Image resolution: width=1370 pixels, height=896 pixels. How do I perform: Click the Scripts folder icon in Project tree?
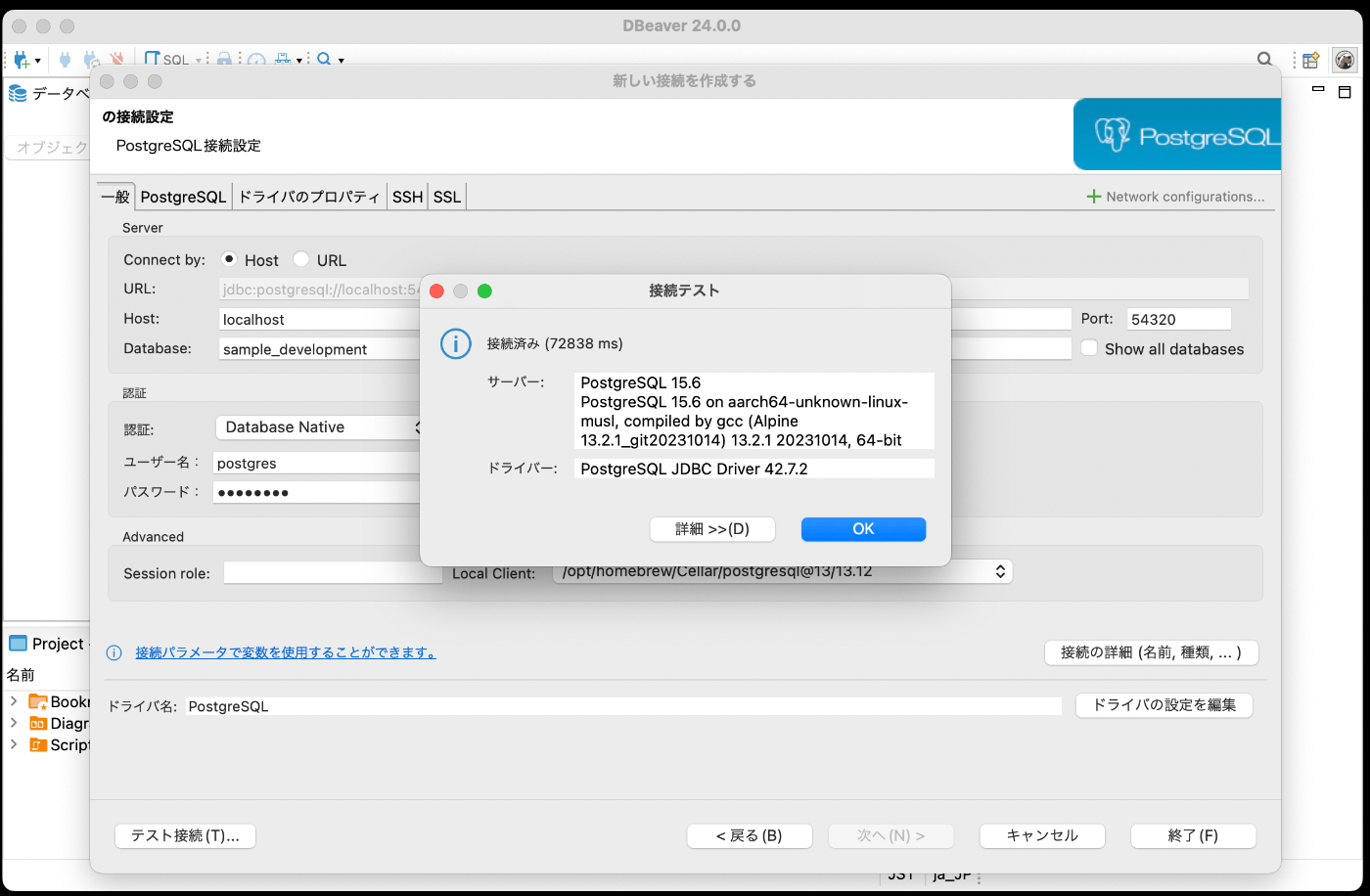click(x=38, y=744)
